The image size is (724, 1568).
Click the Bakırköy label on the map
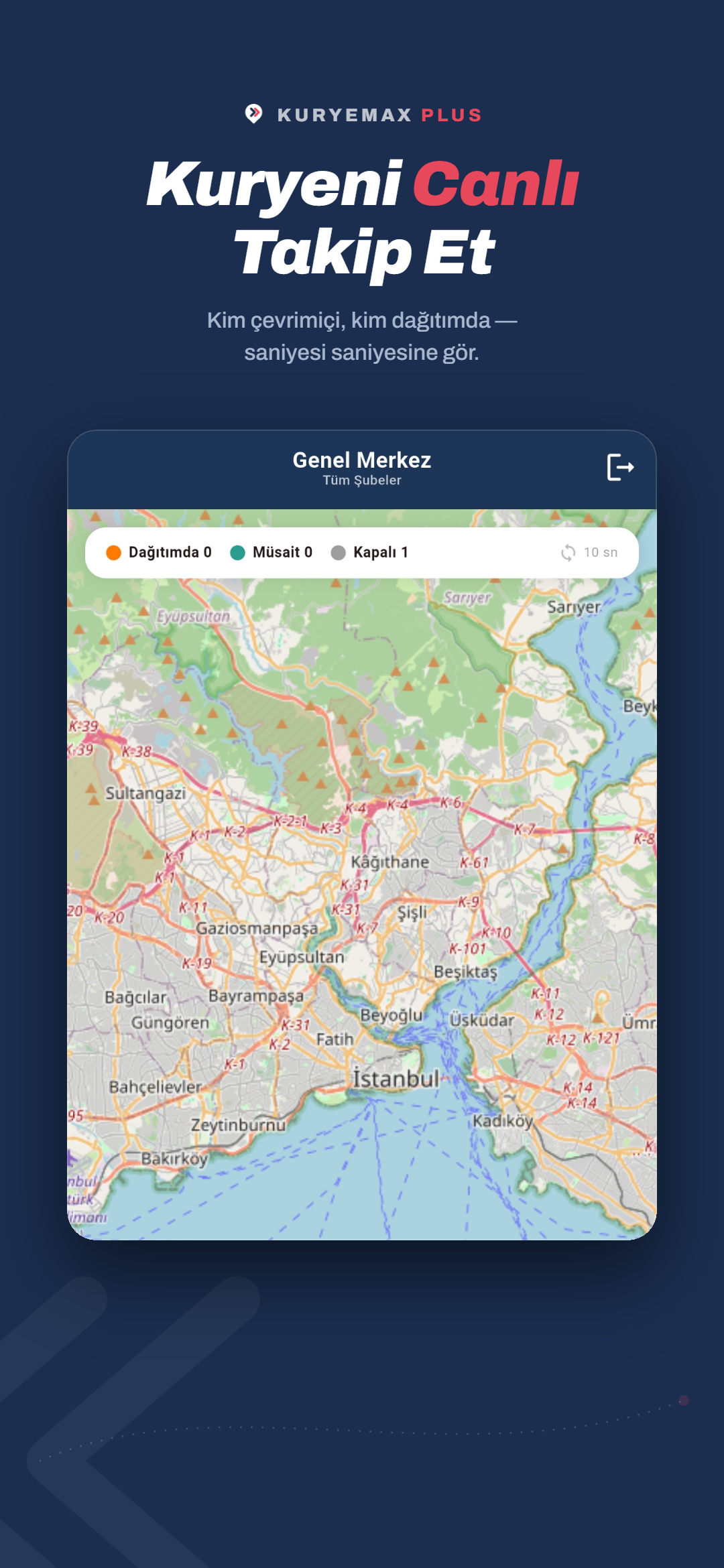174,1159
